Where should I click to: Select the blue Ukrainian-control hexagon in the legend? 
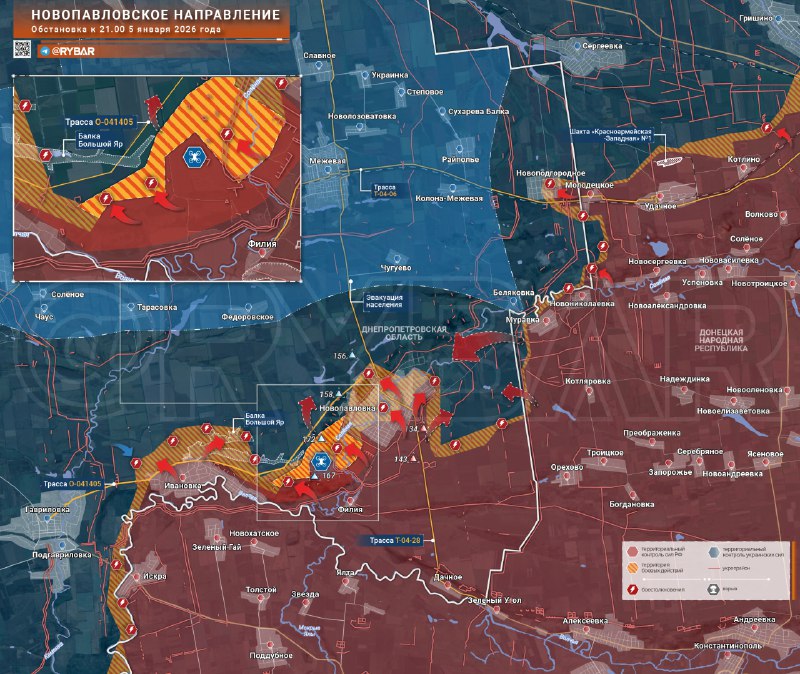[712, 551]
